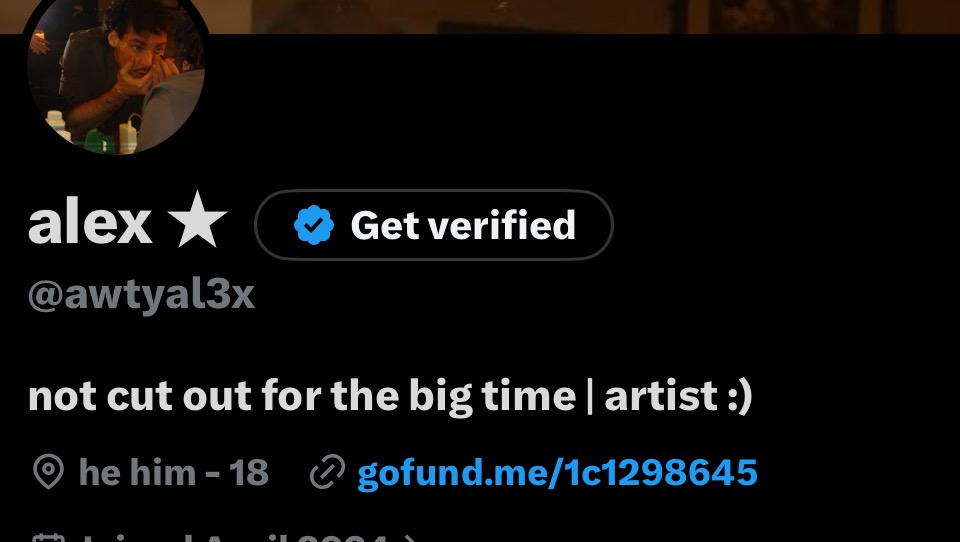Click the location pin icon
Viewport: 960px width, 542px height.
pos(48,472)
